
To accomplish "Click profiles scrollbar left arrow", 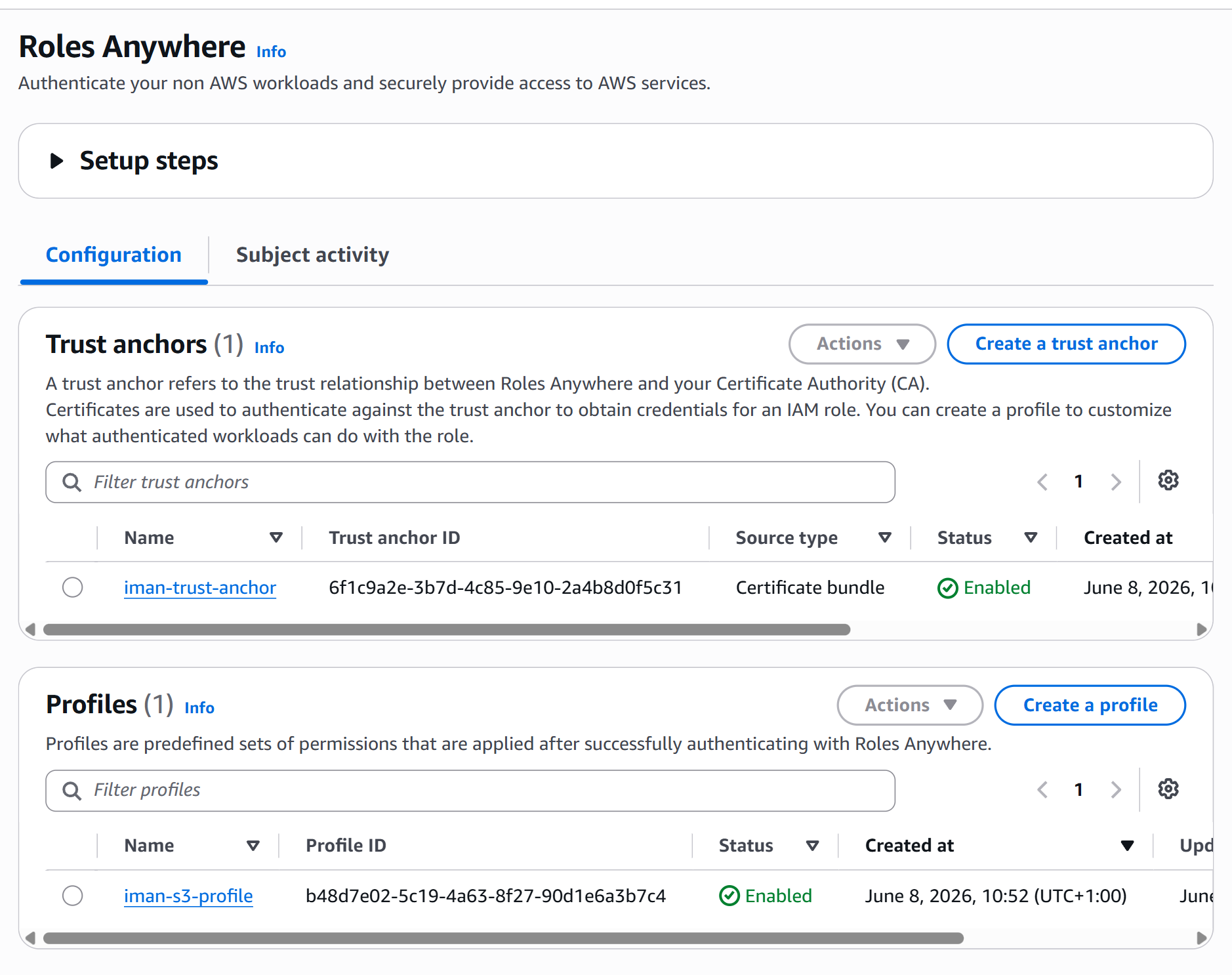I will (x=30, y=938).
